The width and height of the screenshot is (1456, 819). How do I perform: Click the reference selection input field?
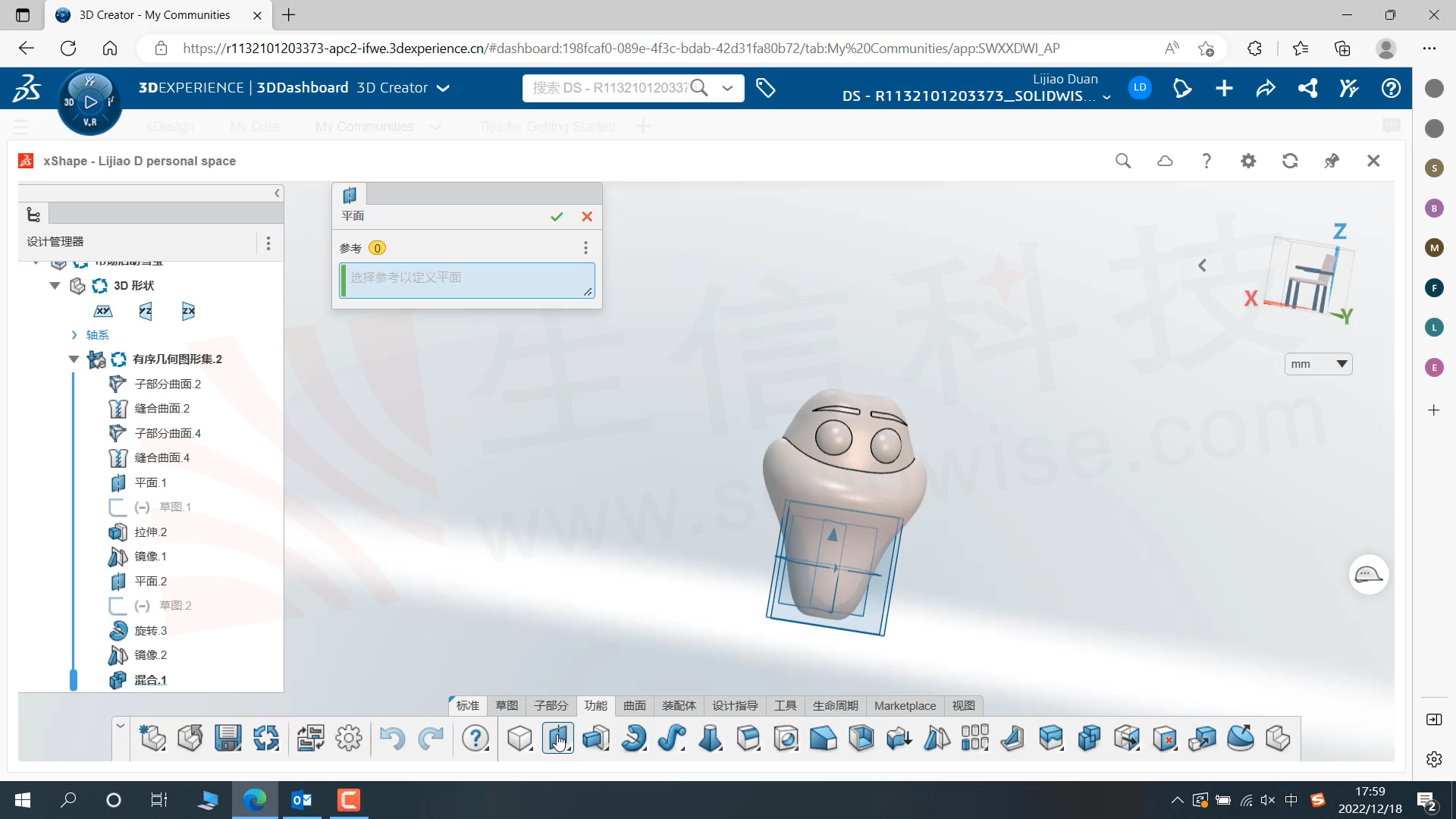tap(467, 280)
